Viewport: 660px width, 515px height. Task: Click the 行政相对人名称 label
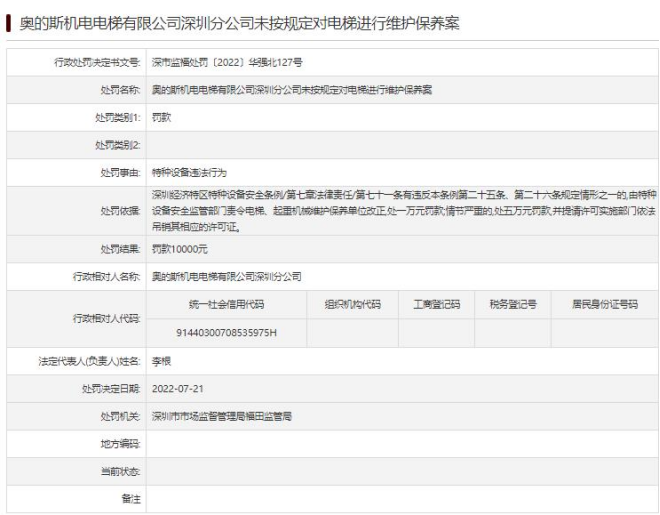[106, 277]
